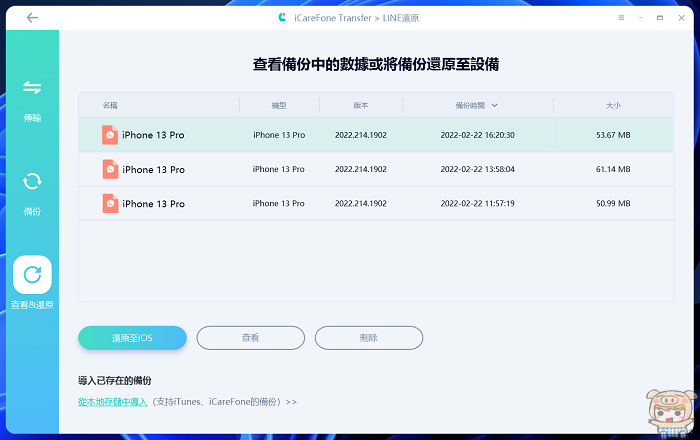Click model cell in the 53.67 MB row

[279, 135]
